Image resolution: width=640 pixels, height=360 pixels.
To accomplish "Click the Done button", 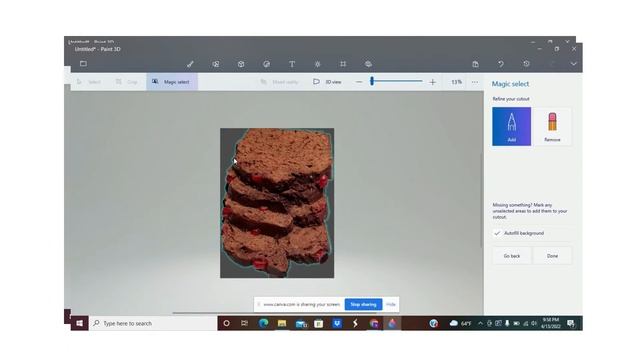I will (x=552, y=256).
